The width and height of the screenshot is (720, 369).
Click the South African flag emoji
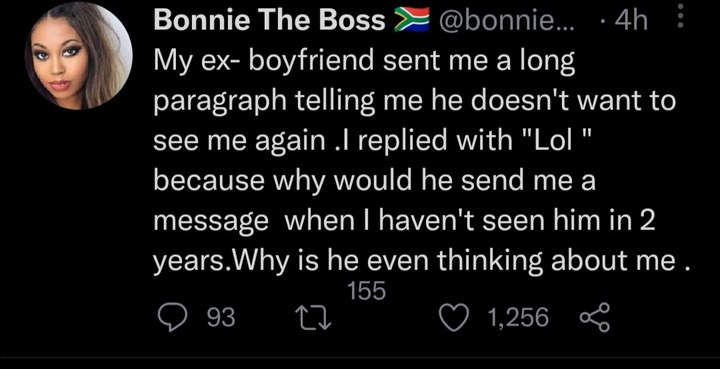pos(411,21)
